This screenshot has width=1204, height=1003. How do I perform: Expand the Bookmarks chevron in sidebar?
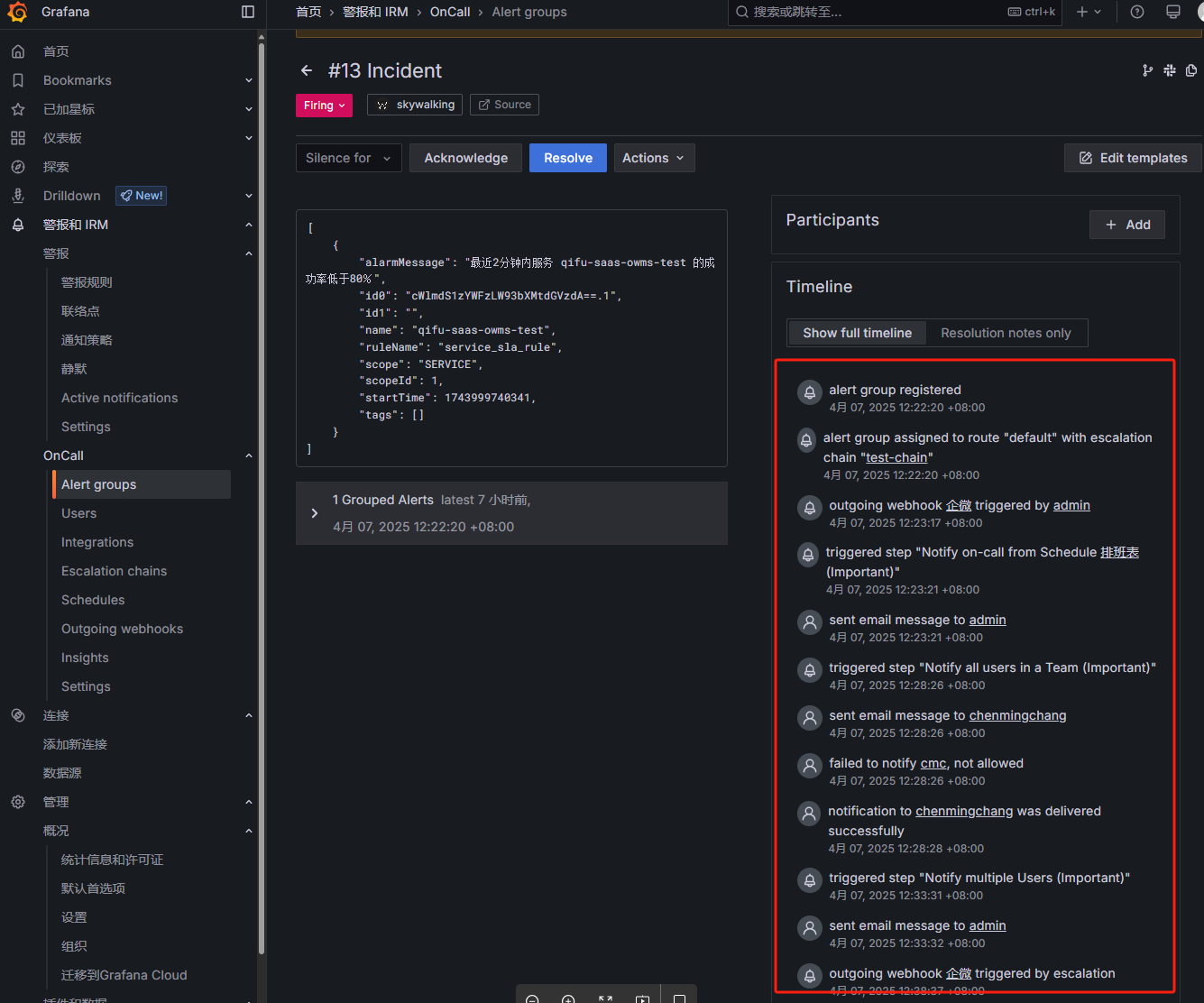(249, 80)
